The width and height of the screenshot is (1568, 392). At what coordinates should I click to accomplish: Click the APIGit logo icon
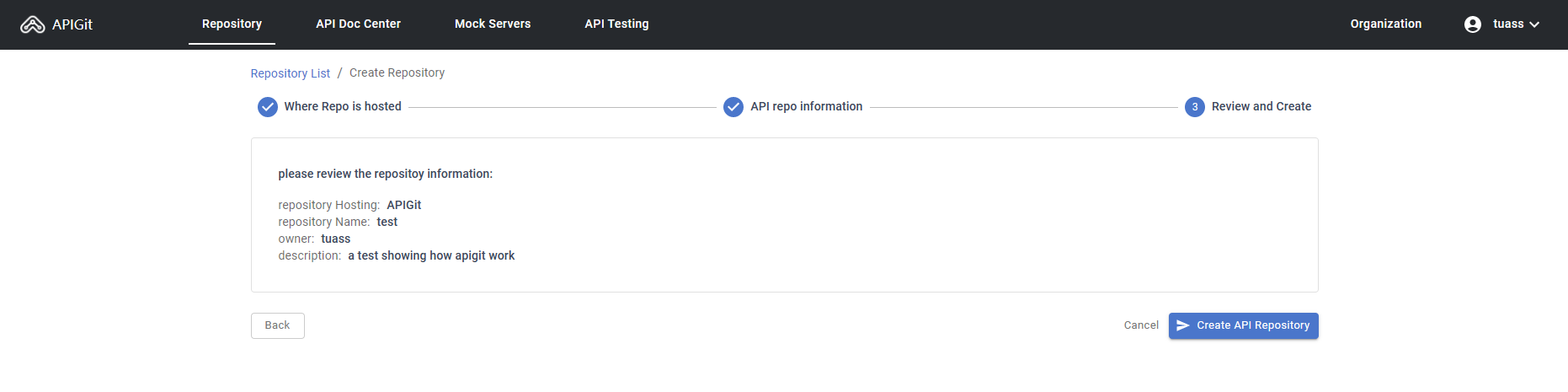click(32, 24)
